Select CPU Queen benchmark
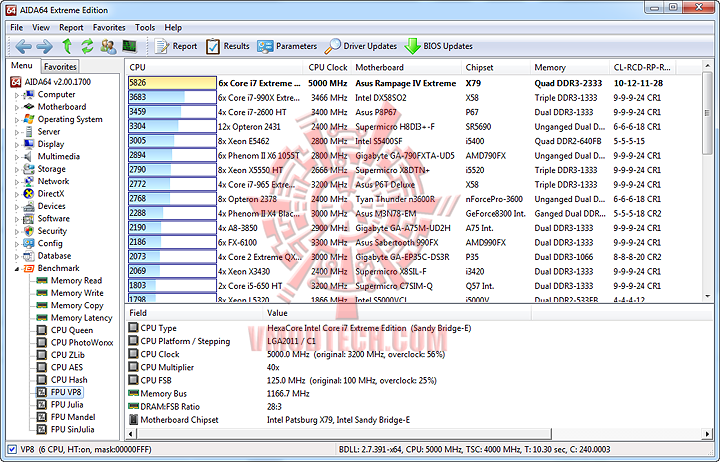This screenshot has height=462, width=720. pyautogui.click(x=72, y=330)
